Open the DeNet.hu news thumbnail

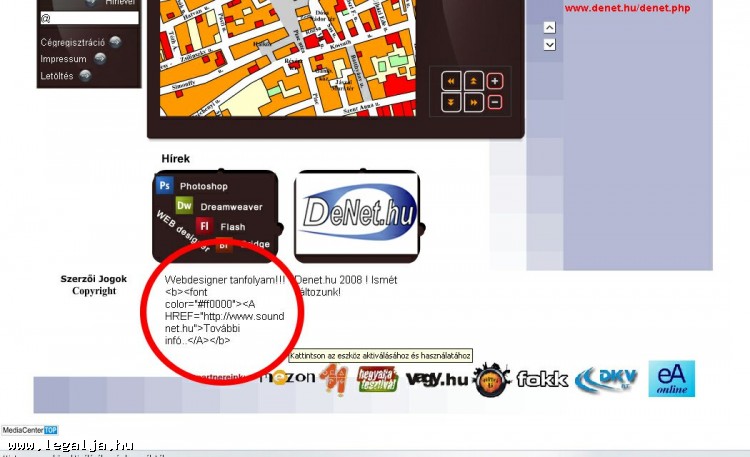[357, 214]
